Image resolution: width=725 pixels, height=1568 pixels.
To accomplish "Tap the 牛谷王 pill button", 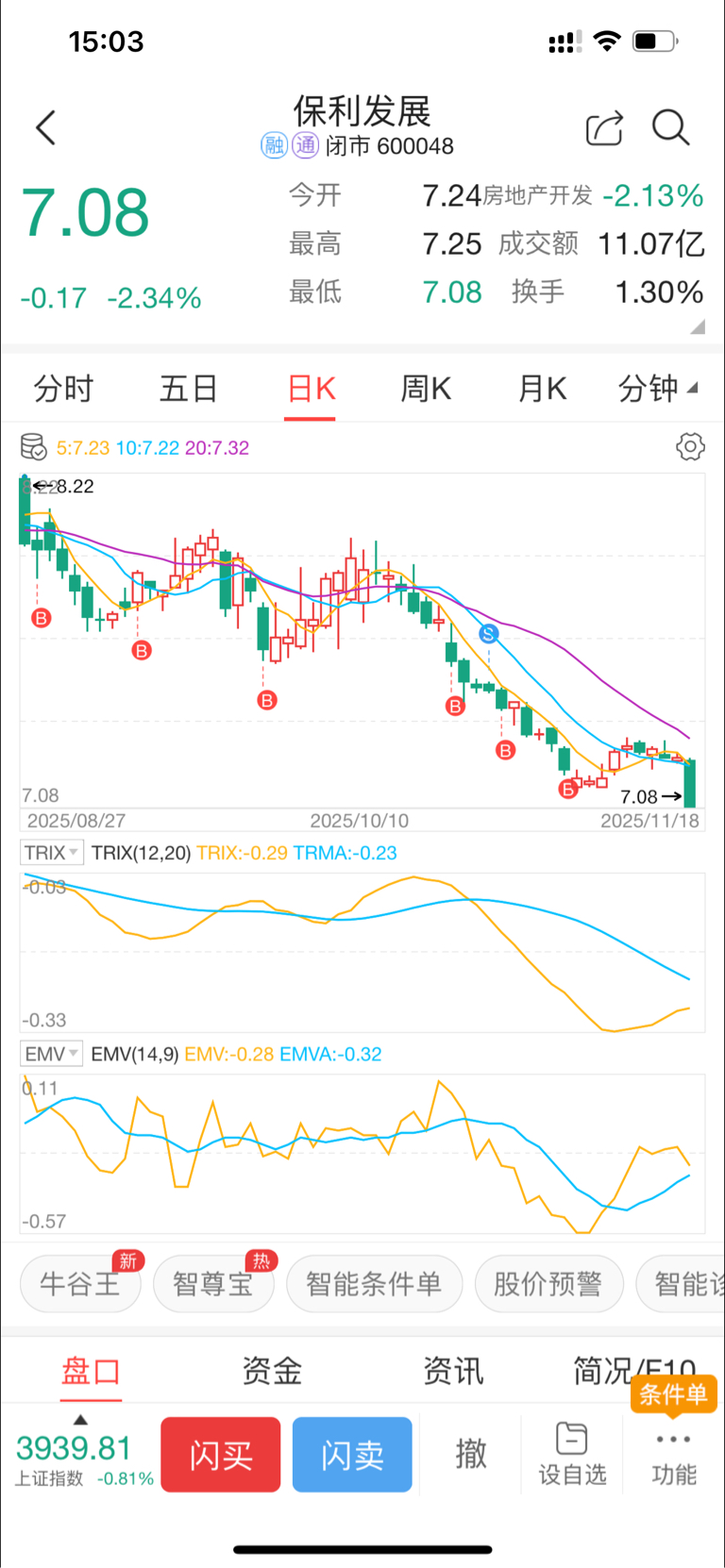I will (80, 1283).
